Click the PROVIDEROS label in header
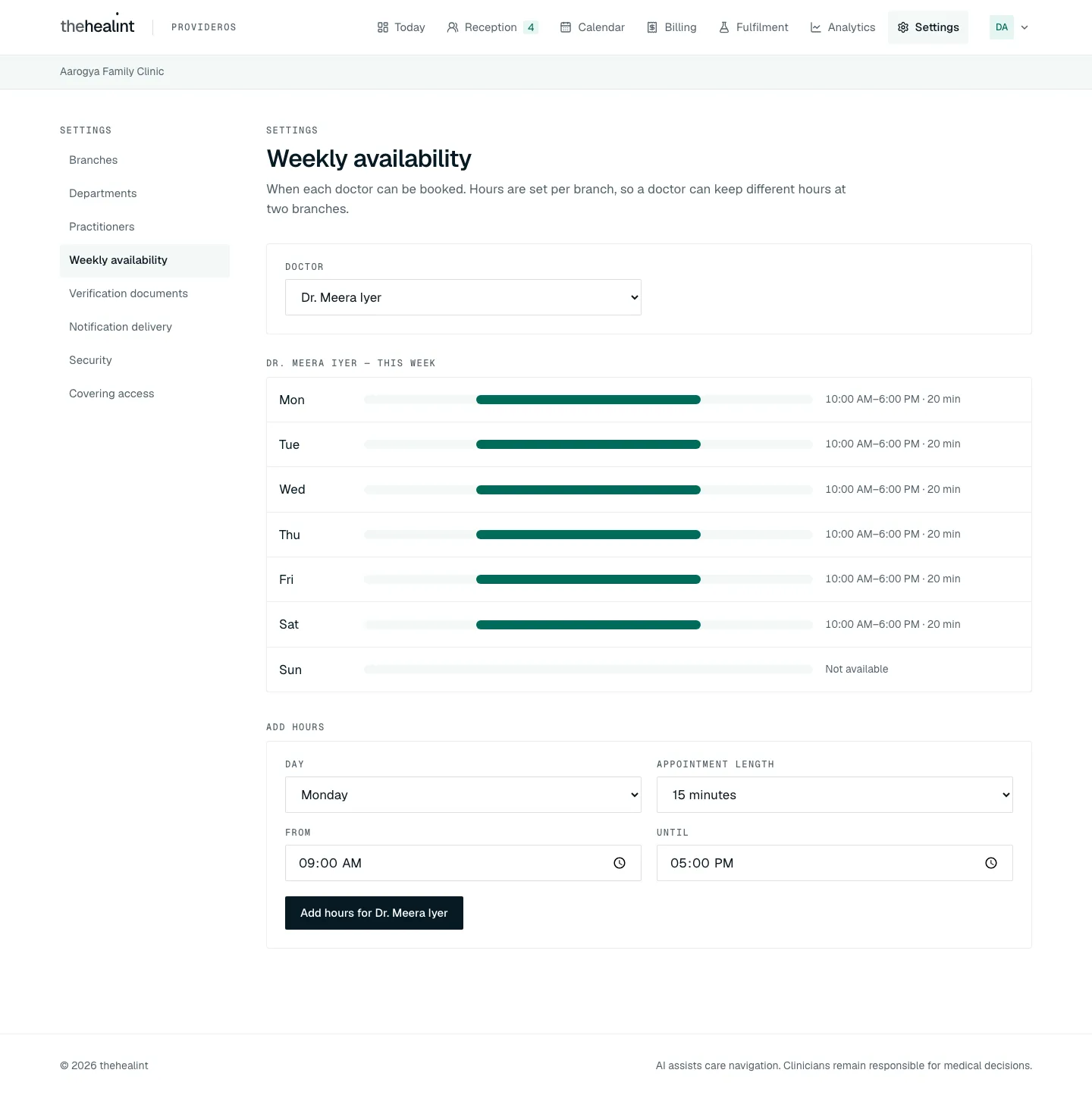Screen dimensions: 1092x1098 tap(204, 27)
